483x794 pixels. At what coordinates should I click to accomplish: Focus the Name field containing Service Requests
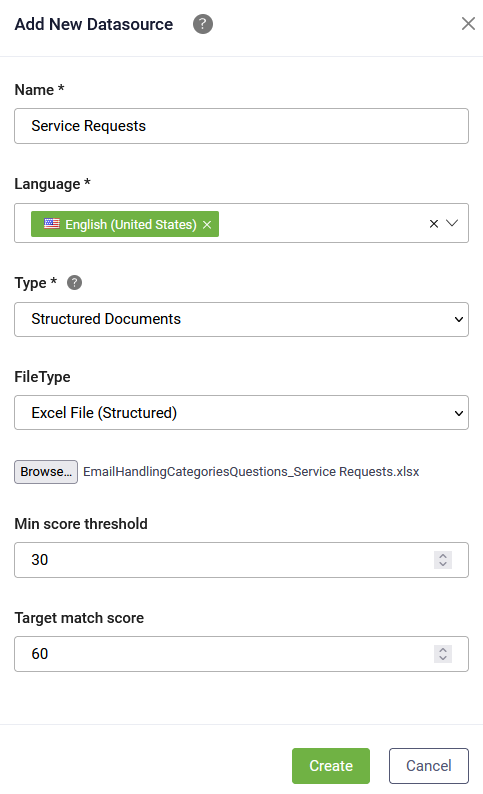pyautogui.click(x=242, y=126)
